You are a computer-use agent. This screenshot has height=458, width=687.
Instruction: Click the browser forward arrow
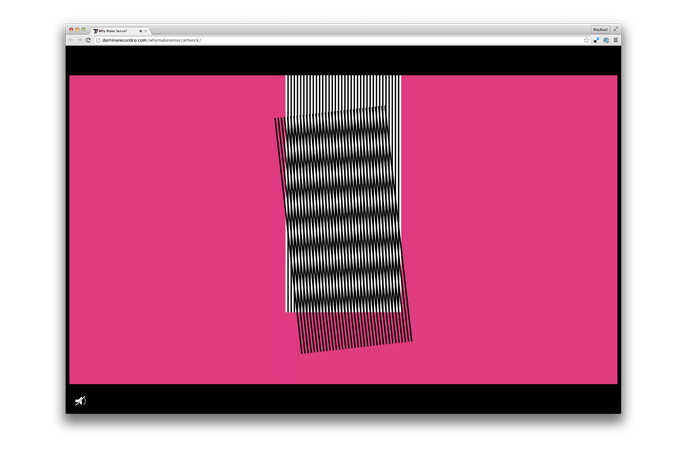[x=80, y=40]
